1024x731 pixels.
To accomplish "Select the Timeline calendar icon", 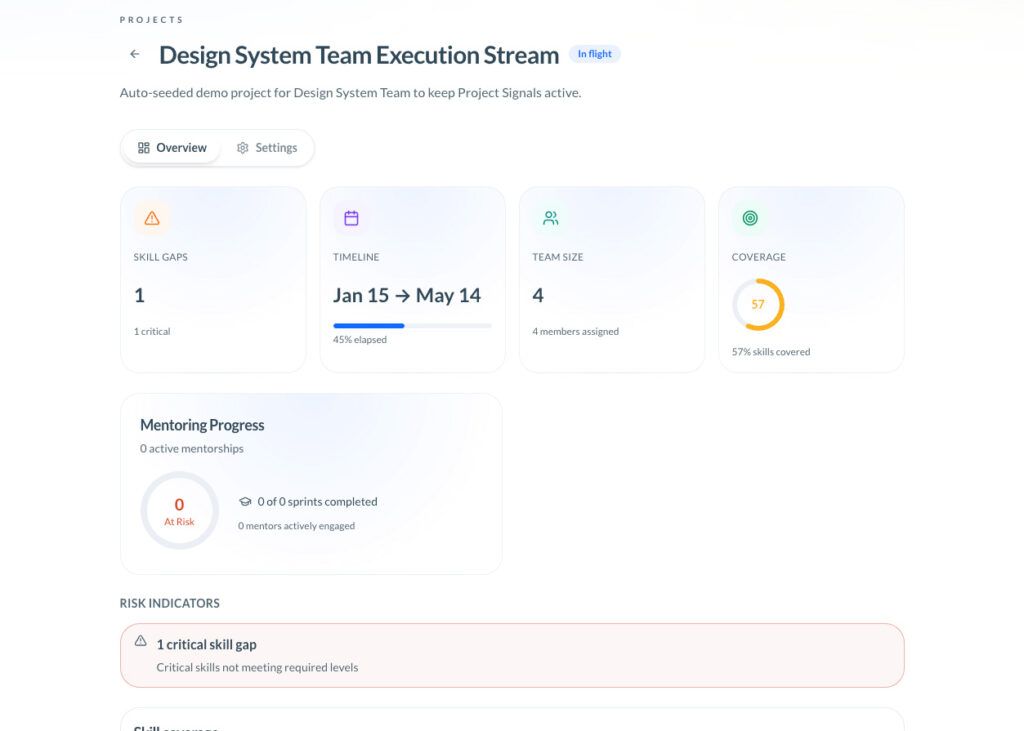I will [351, 218].
